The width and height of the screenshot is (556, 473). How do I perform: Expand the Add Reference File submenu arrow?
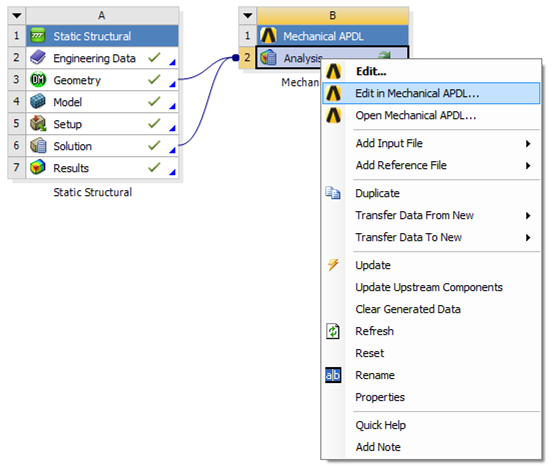[528, 166]
